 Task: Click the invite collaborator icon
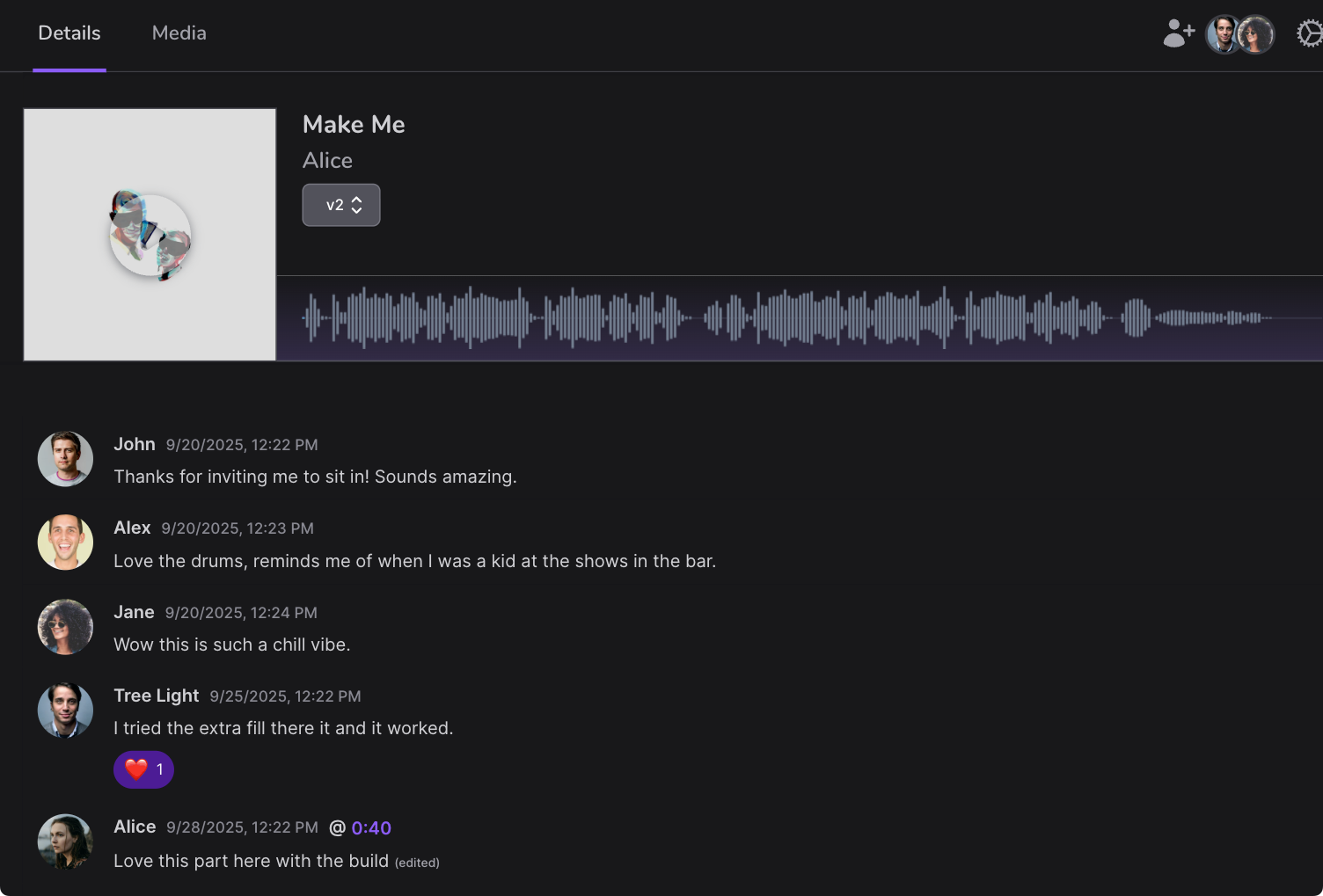pos(1178,33)
